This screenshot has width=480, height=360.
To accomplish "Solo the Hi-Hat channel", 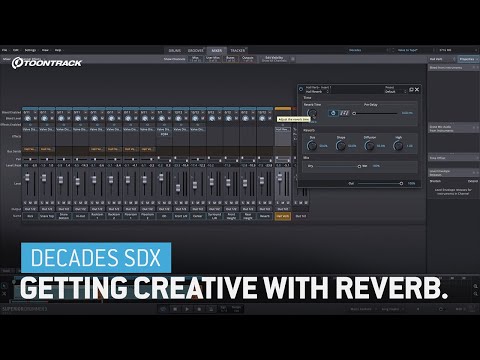I will coord(76,203).
